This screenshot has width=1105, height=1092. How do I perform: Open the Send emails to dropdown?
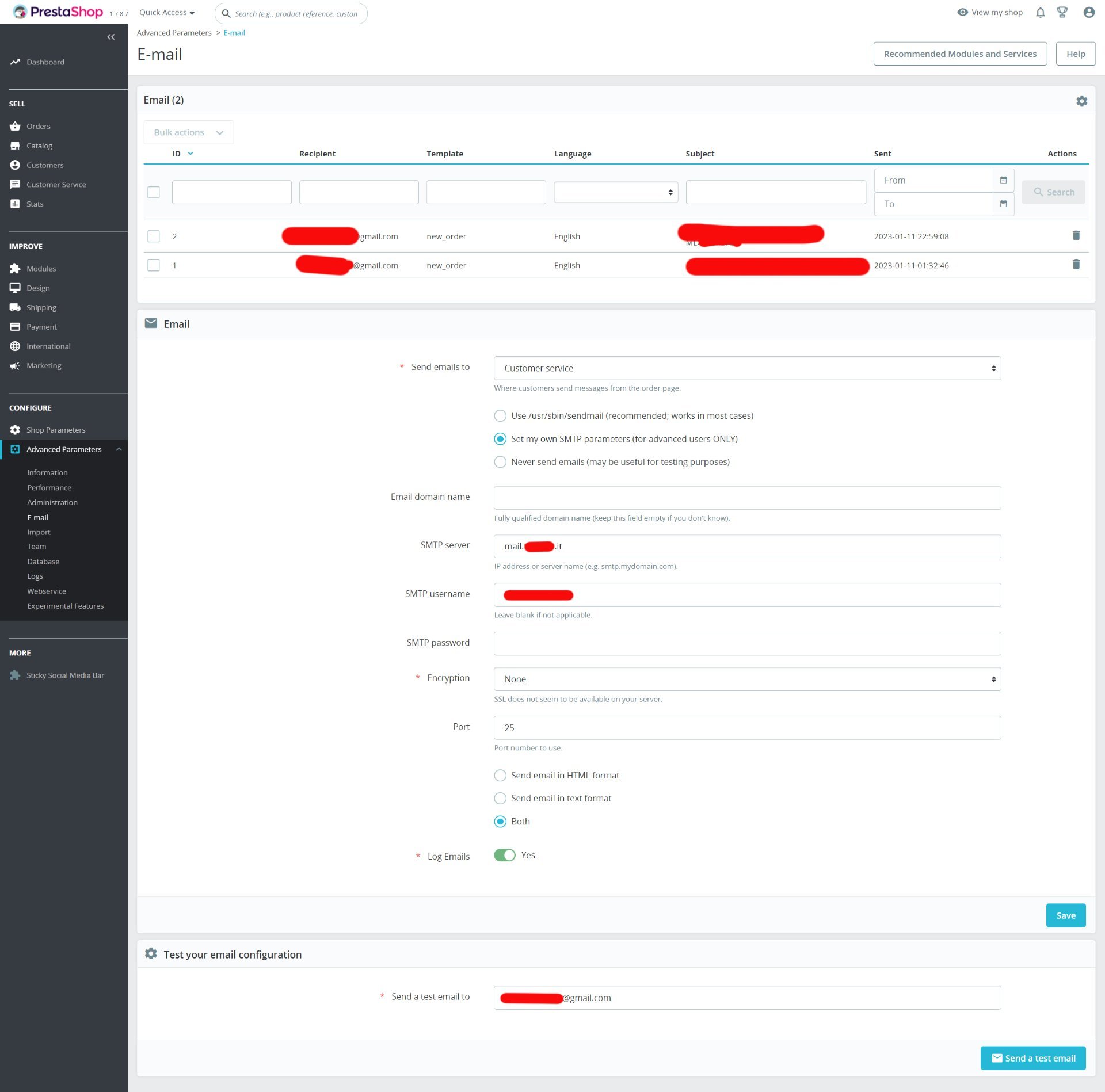click(747, 368)
